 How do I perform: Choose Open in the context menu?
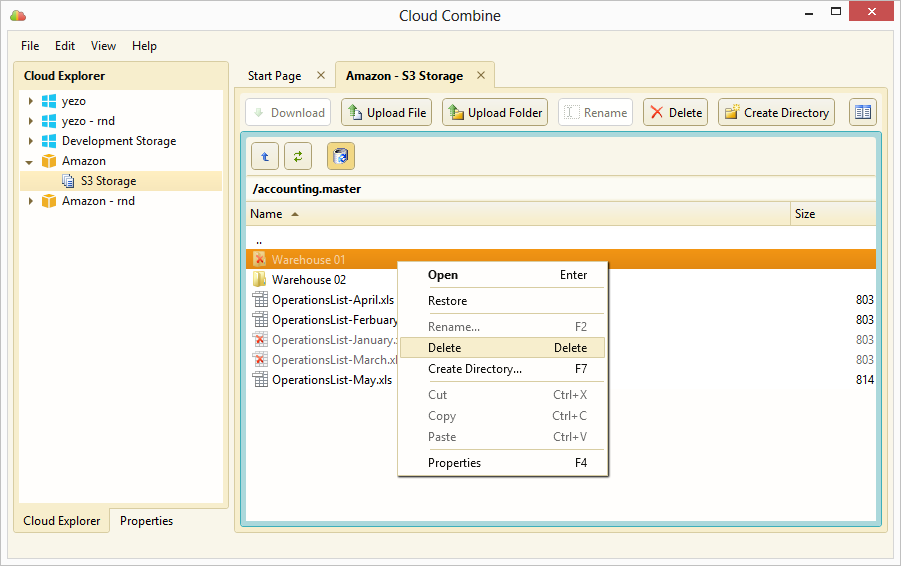tap(502, 275)
